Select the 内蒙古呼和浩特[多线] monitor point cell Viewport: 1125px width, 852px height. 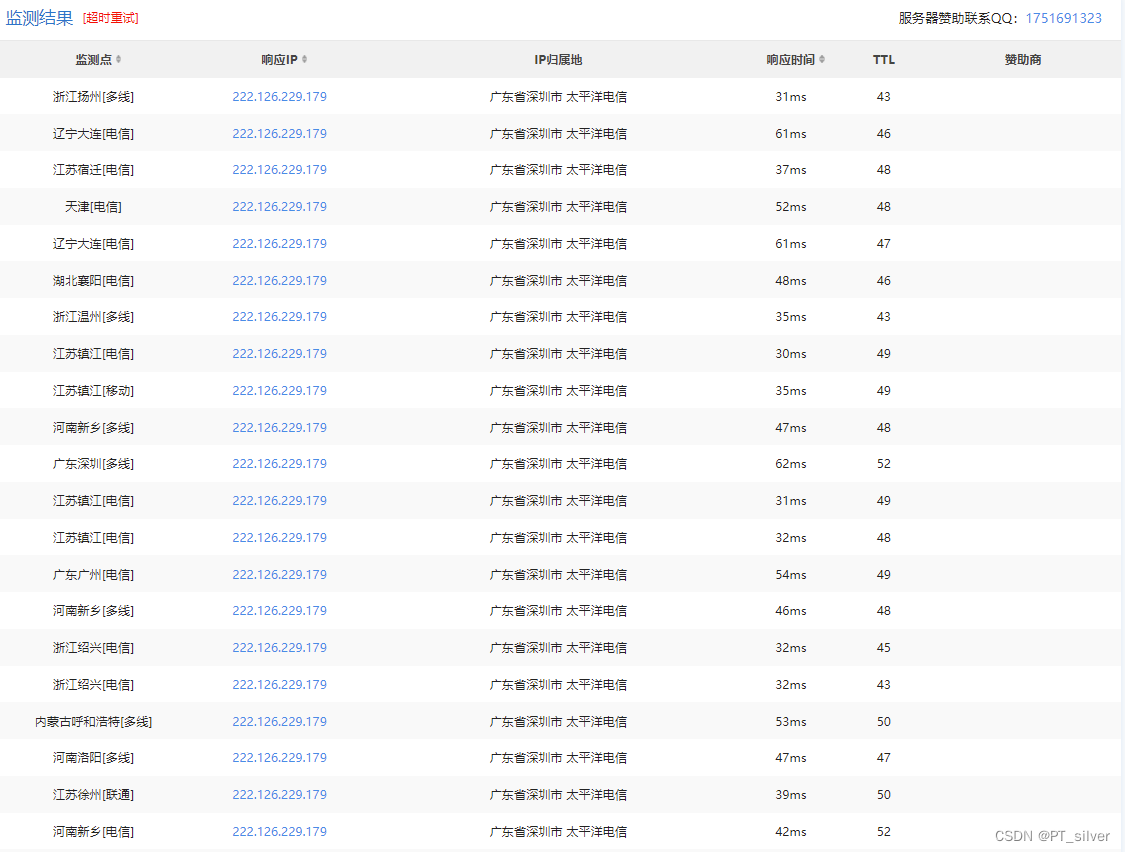tap(93, 722)
